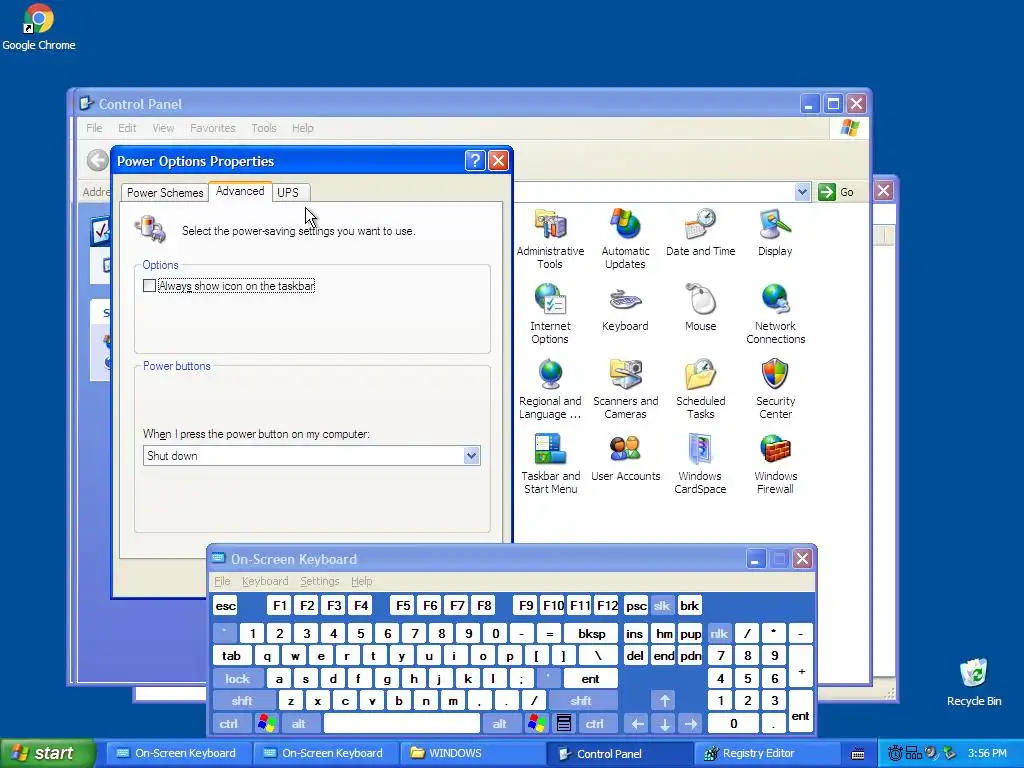The image size is (1024, 768).
Task: Switch to the Power Schemes tab
Action: 165,193
